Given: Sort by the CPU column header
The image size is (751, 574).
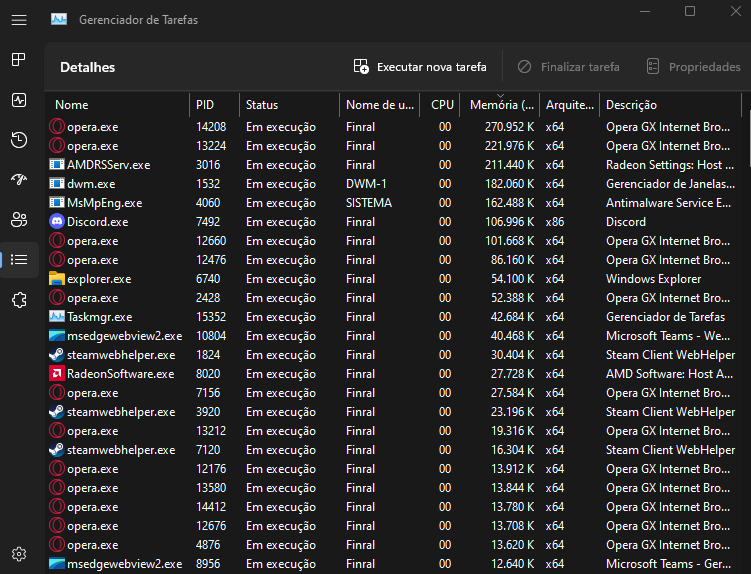Looking at the screenshot, I should [440, 104].
